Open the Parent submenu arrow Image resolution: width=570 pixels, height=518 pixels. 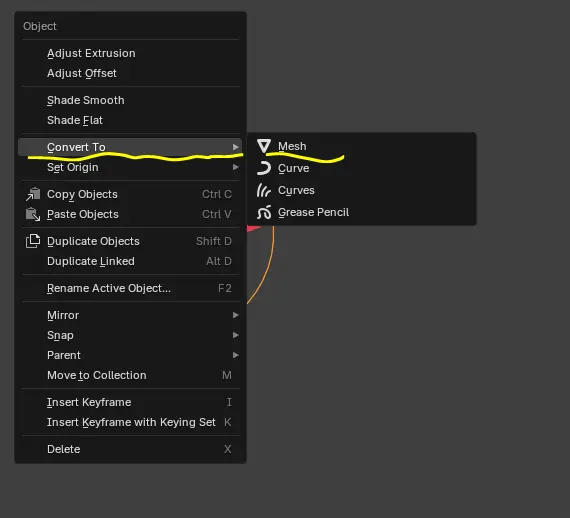[x=236, y=355]
